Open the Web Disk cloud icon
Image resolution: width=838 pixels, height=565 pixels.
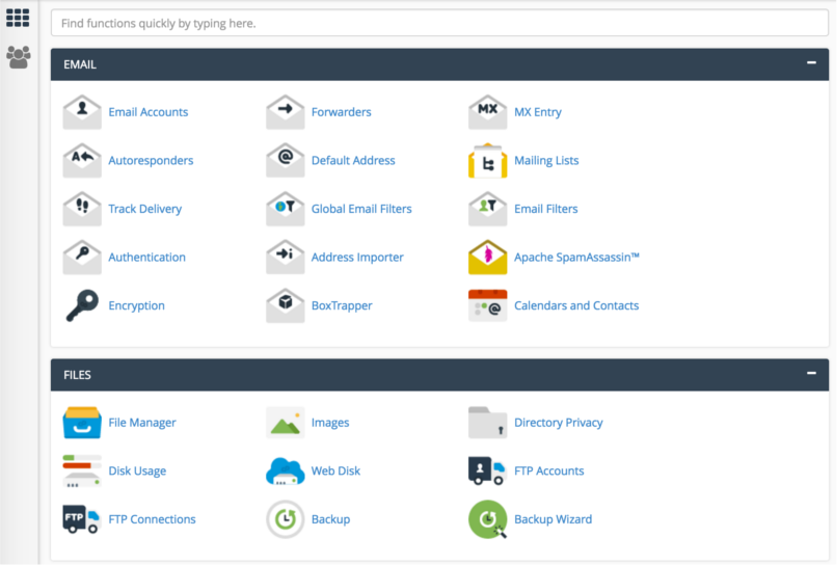(x=285, y=471)
